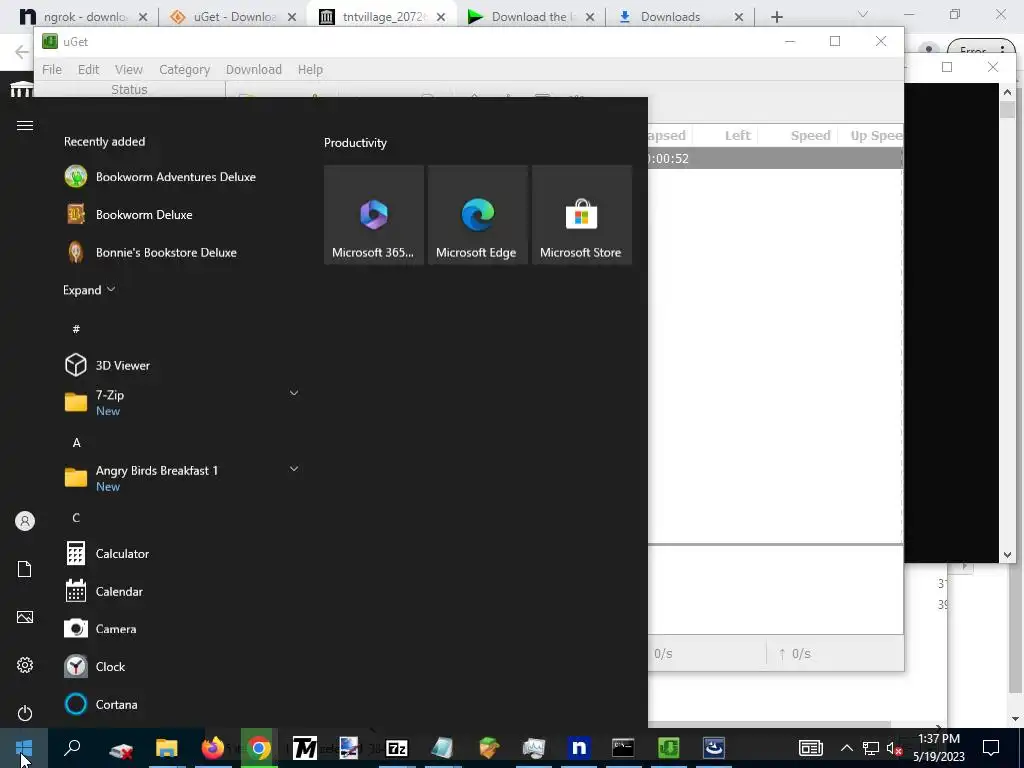
Task: Click the Power button in Start
Action: pyautogui.click(x=25, y=713)
